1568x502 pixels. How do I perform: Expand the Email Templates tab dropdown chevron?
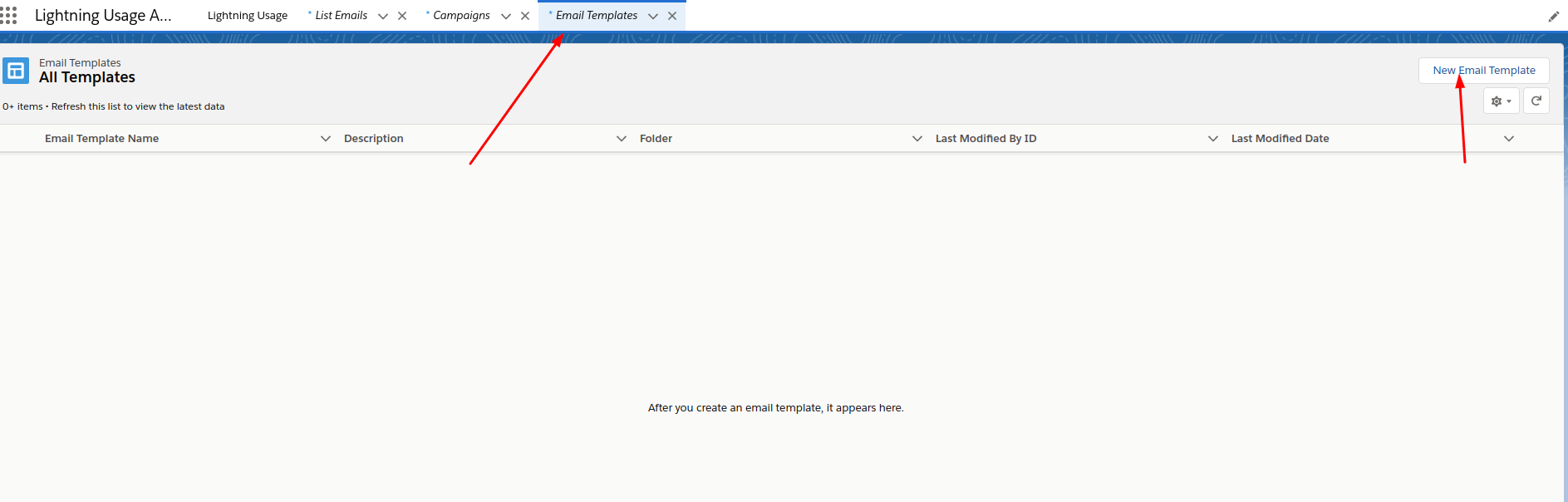653,16
